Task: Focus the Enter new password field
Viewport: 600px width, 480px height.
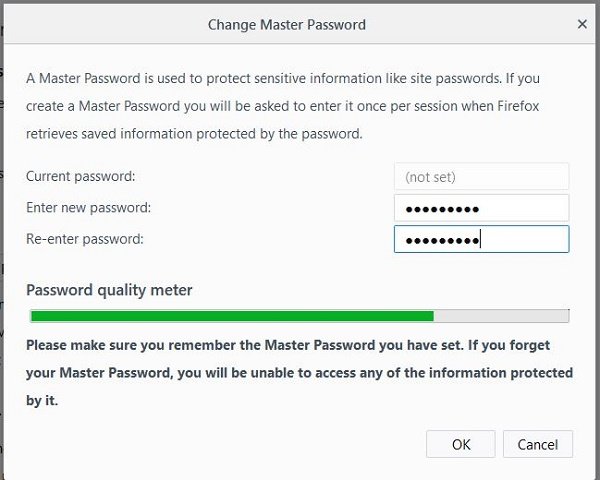Action: 481,208
